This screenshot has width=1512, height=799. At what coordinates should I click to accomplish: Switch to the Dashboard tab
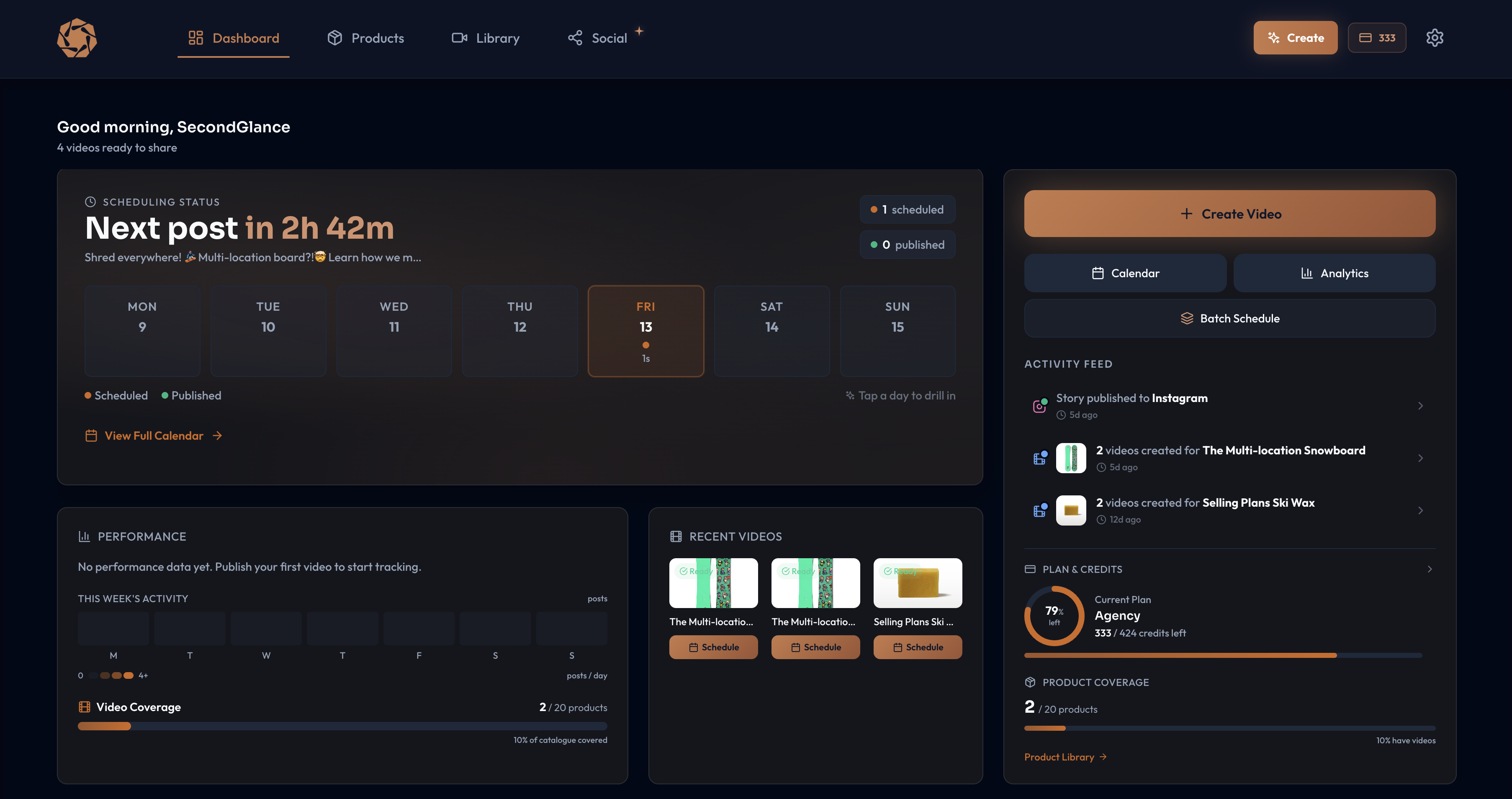(x=233, y=38)
